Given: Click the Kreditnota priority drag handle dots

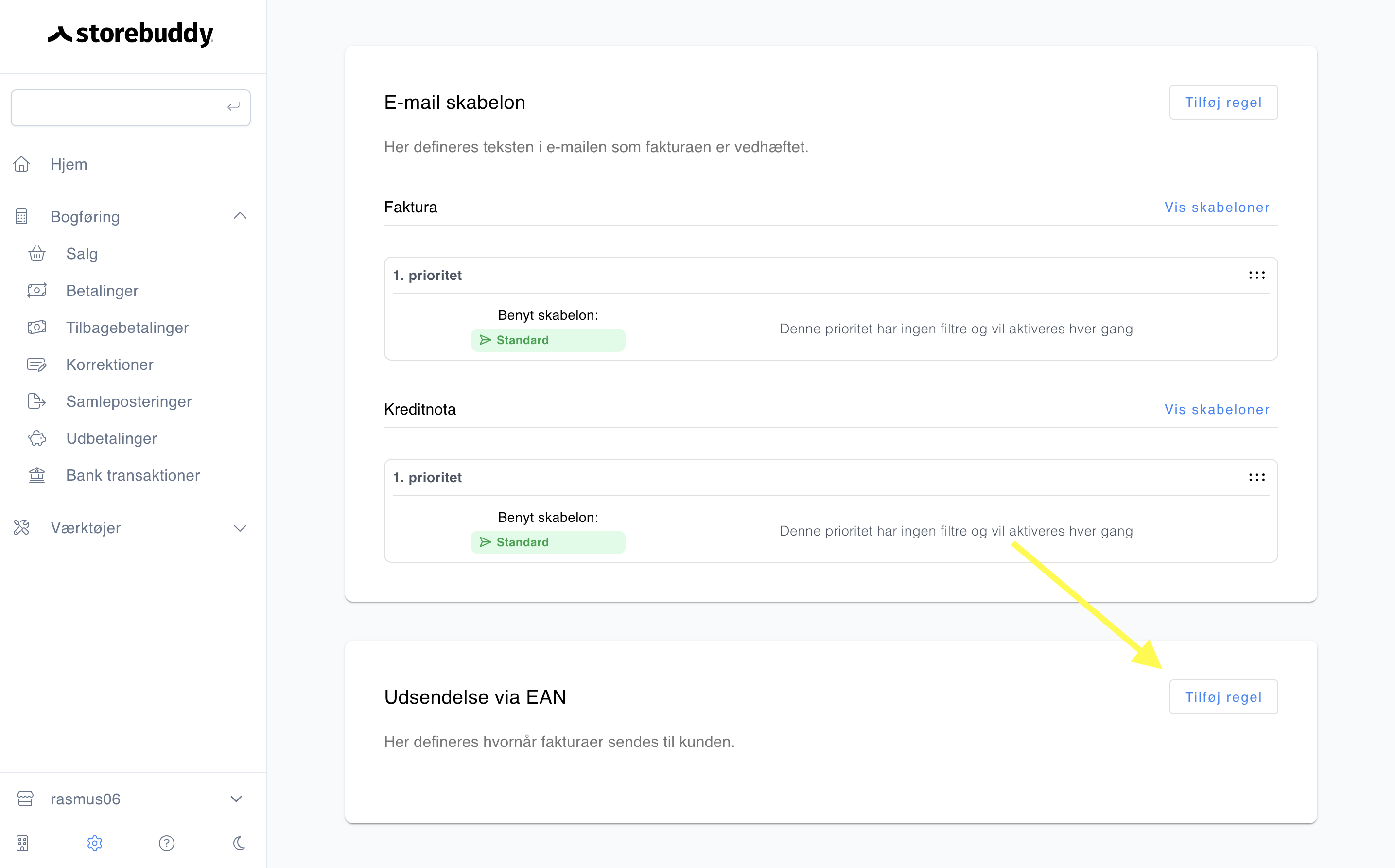Looking at the screenshot, I should (1256, 477).
